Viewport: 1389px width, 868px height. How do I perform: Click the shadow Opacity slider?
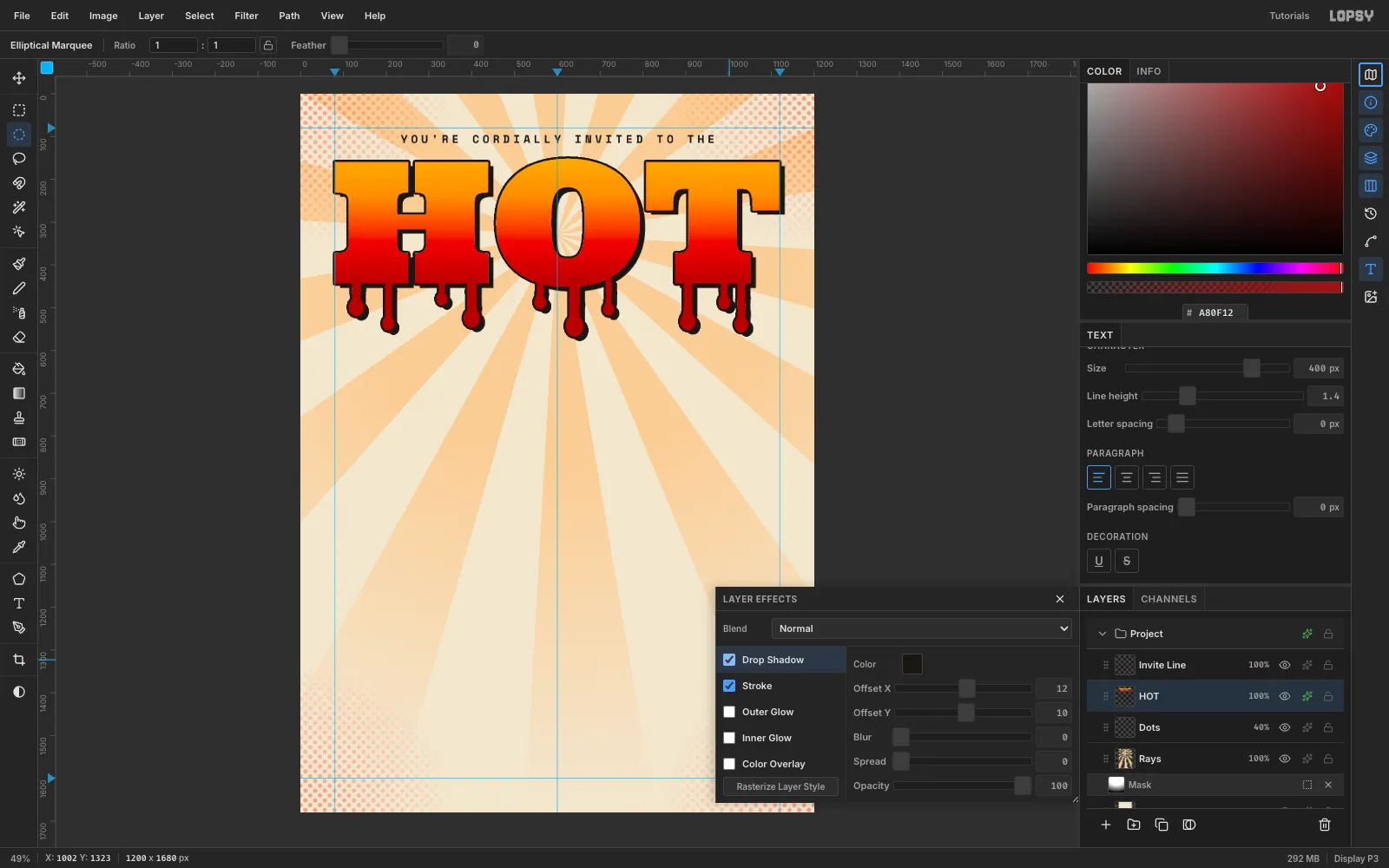(x=963, y=786)
